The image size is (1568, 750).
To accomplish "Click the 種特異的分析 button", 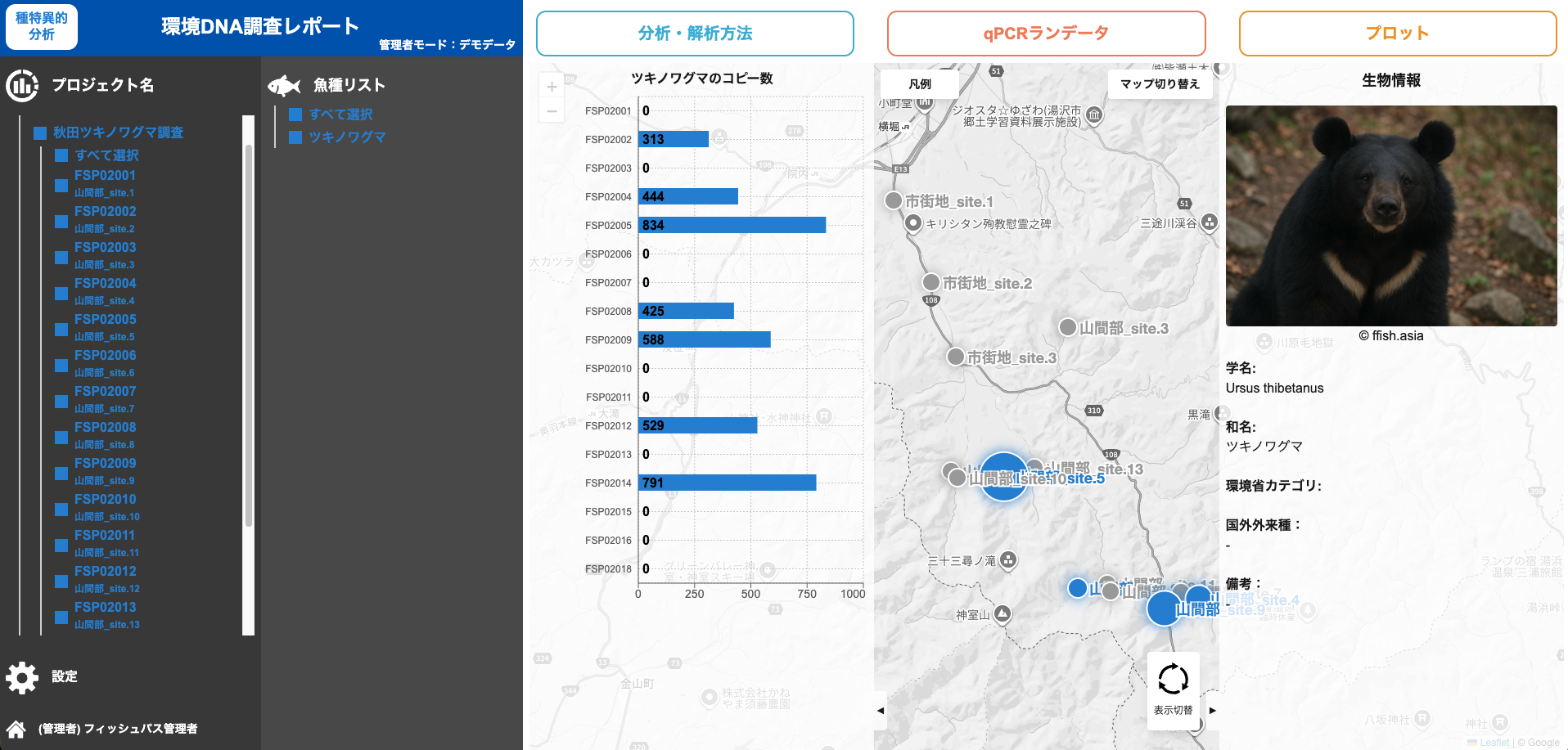I will tap(42, 26).
